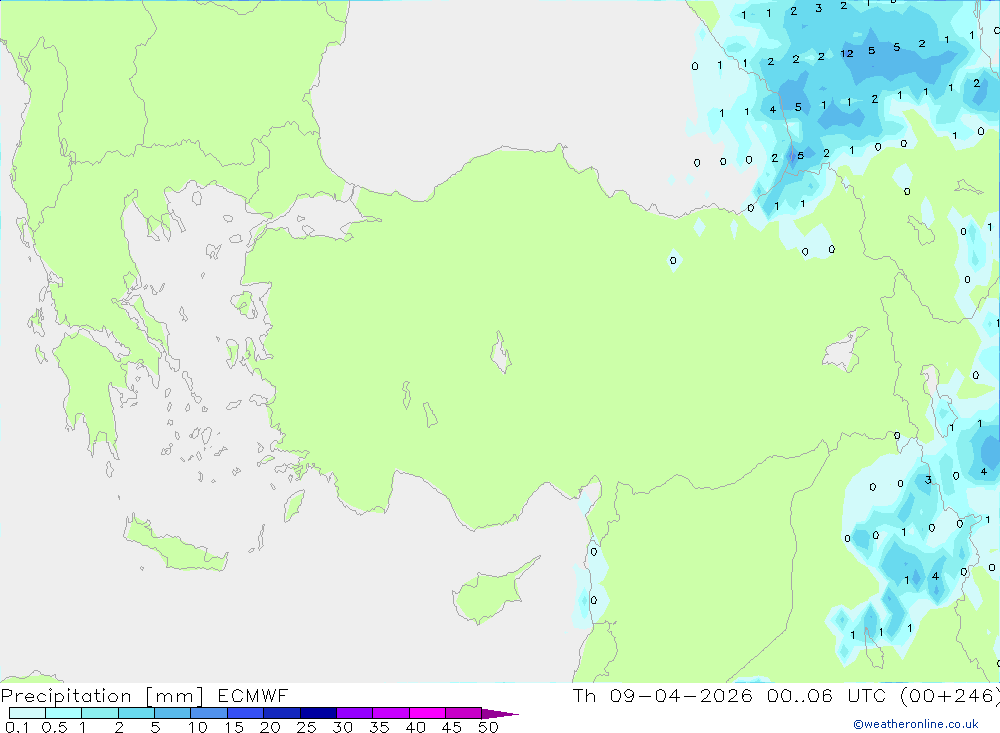The image size is (1000, 733).
Task: Click the legend label 35
Action: click(x=379, y=727)
